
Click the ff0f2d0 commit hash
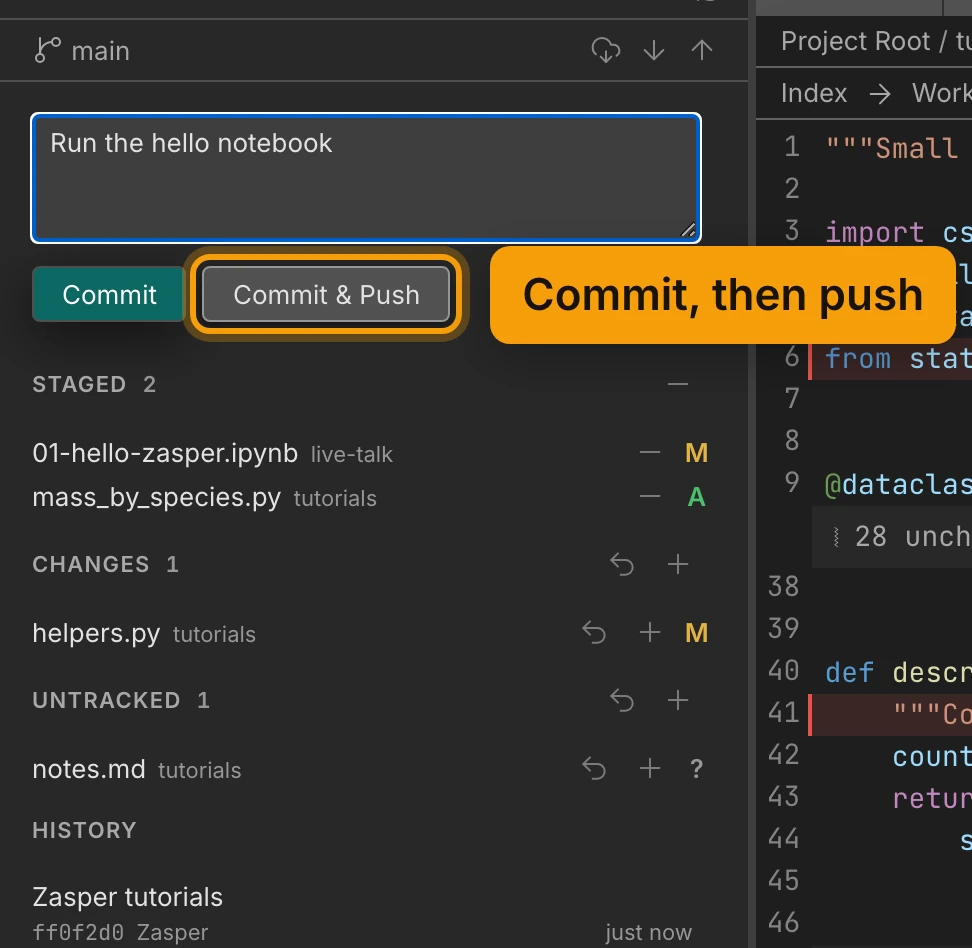tap(78, 932)
